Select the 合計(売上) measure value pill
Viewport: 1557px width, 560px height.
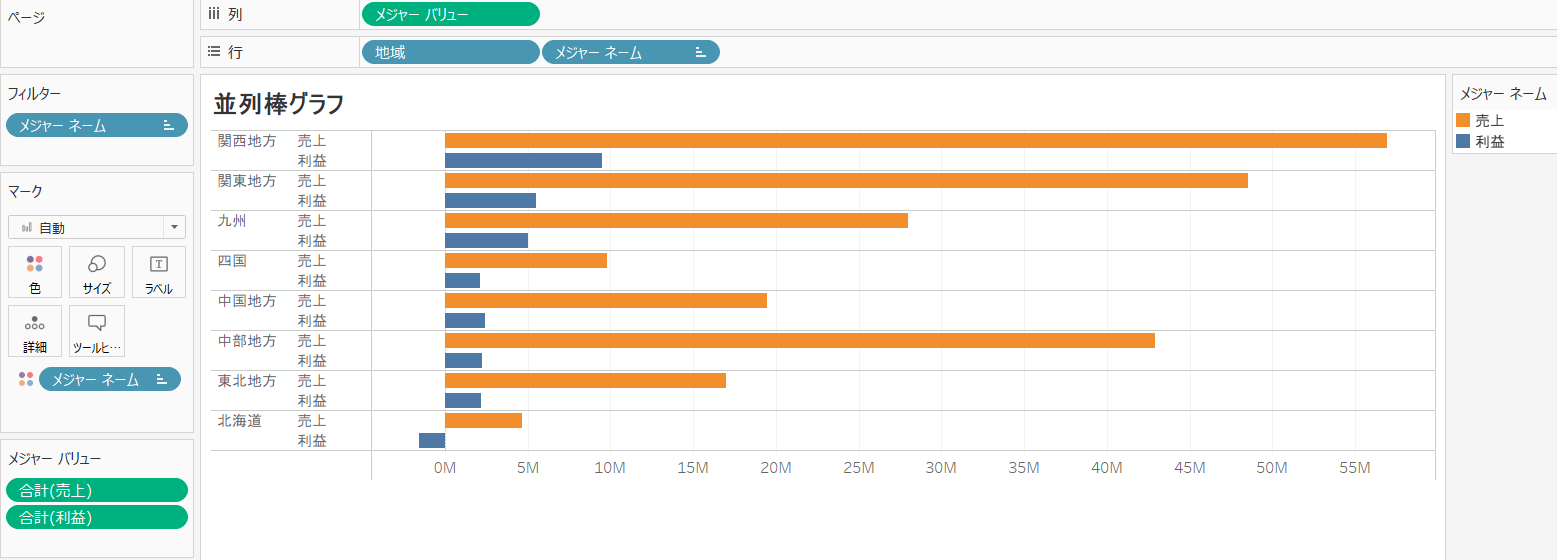[x=97, y=490]
